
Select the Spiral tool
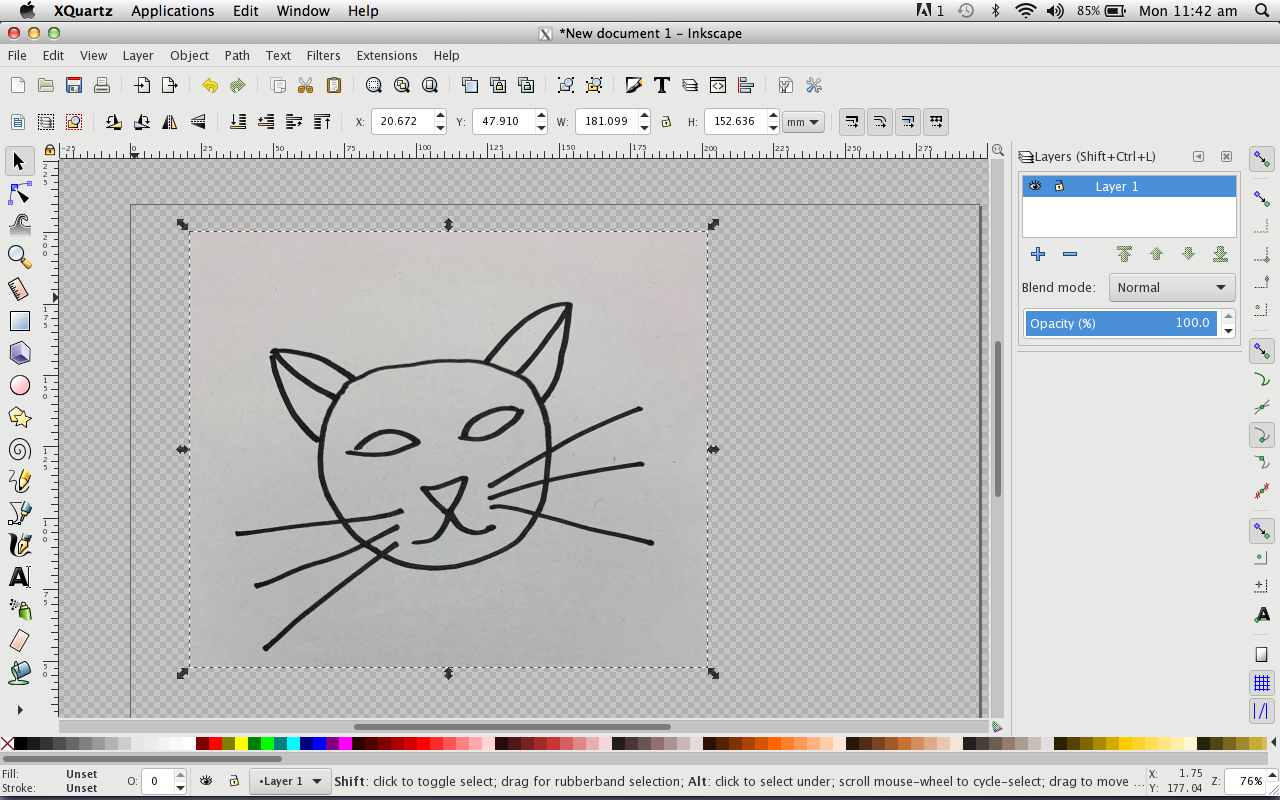19,449
